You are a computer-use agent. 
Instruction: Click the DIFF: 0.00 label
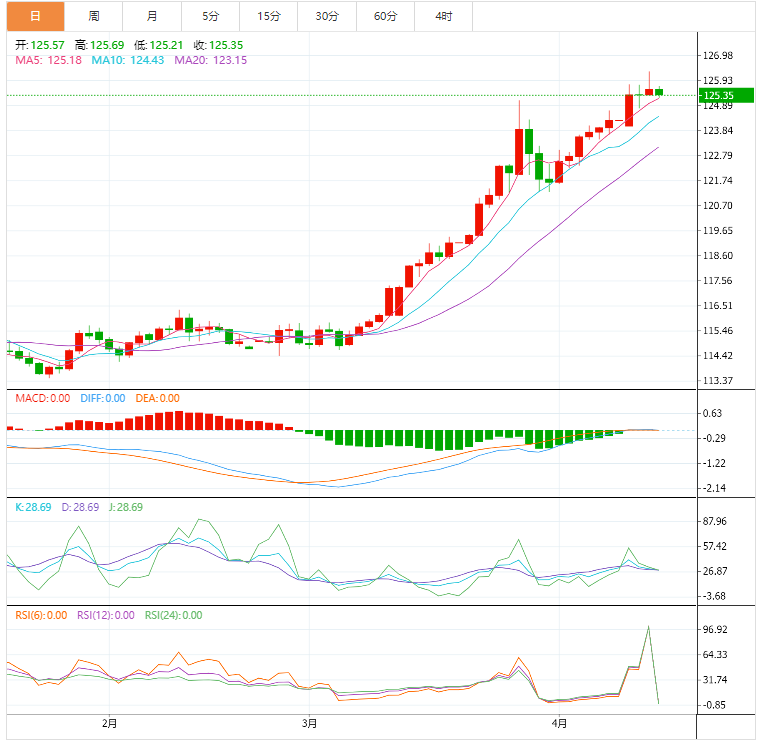[x=104, y=399]
